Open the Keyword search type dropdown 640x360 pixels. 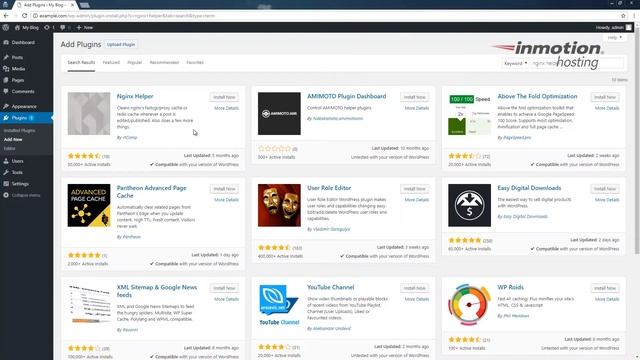(x=516, y=63)
